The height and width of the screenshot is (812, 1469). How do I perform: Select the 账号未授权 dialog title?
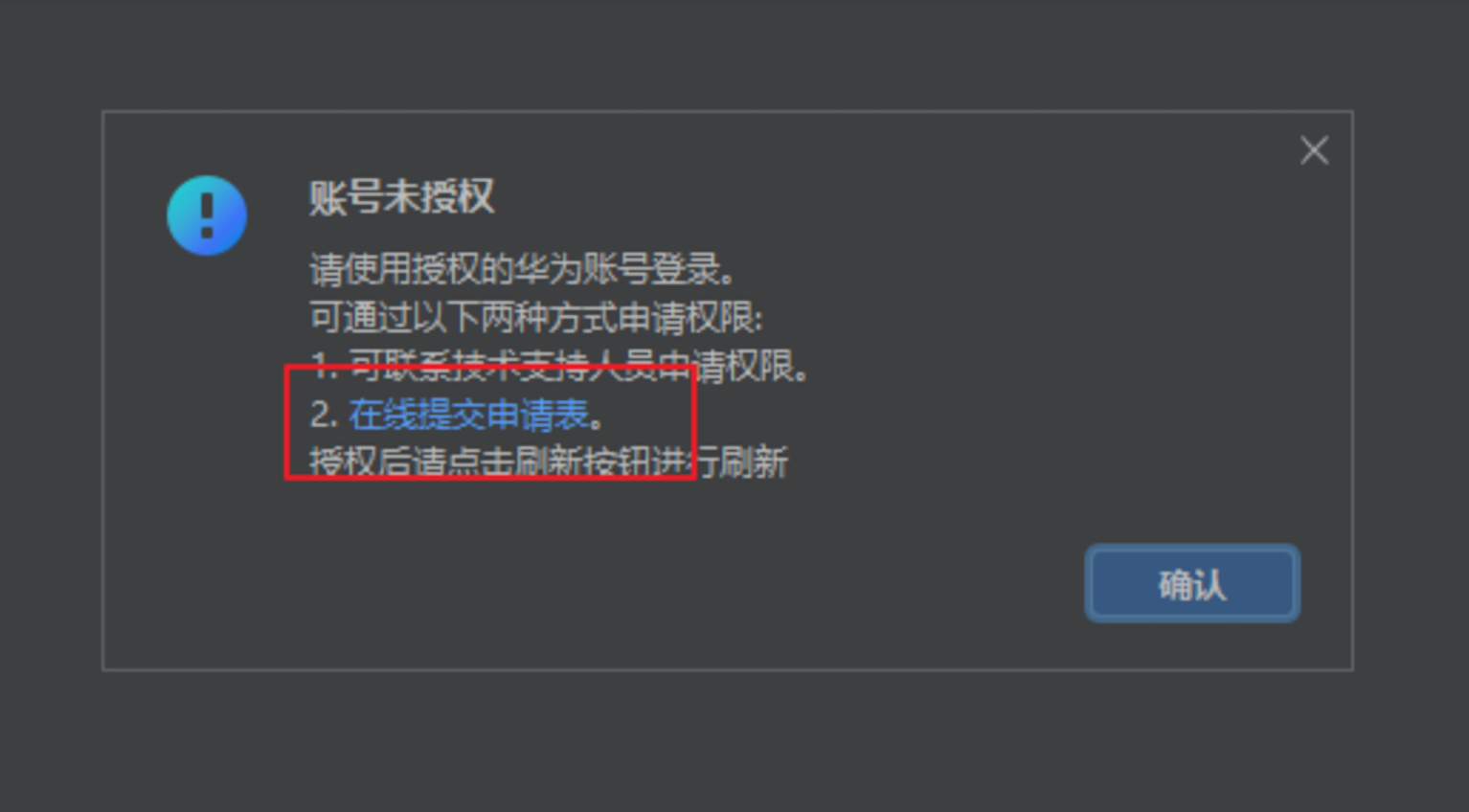click(401, 197)
